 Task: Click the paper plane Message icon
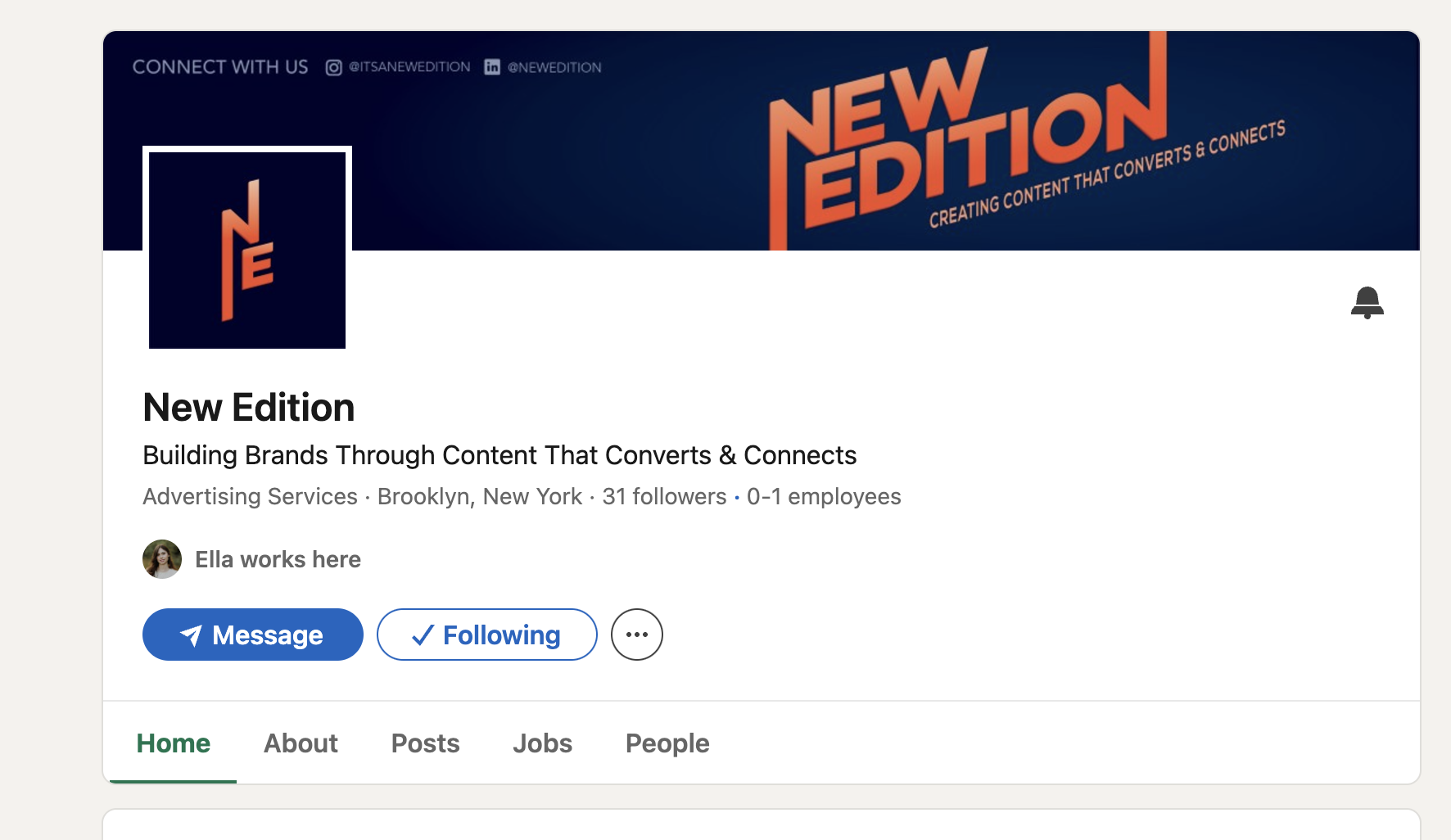point(191,635)
